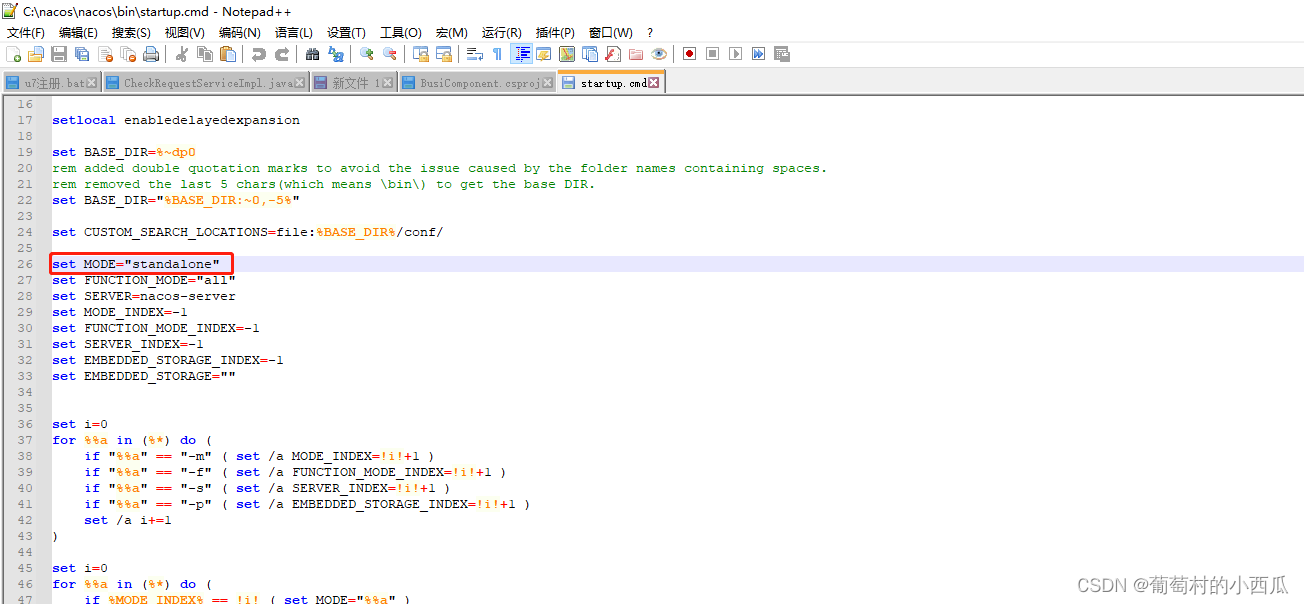Viewport: 1304px width, 604px height.
Task: Click the Paste toolbar icon
Action: pyautogui.click(x=228, y=54)
